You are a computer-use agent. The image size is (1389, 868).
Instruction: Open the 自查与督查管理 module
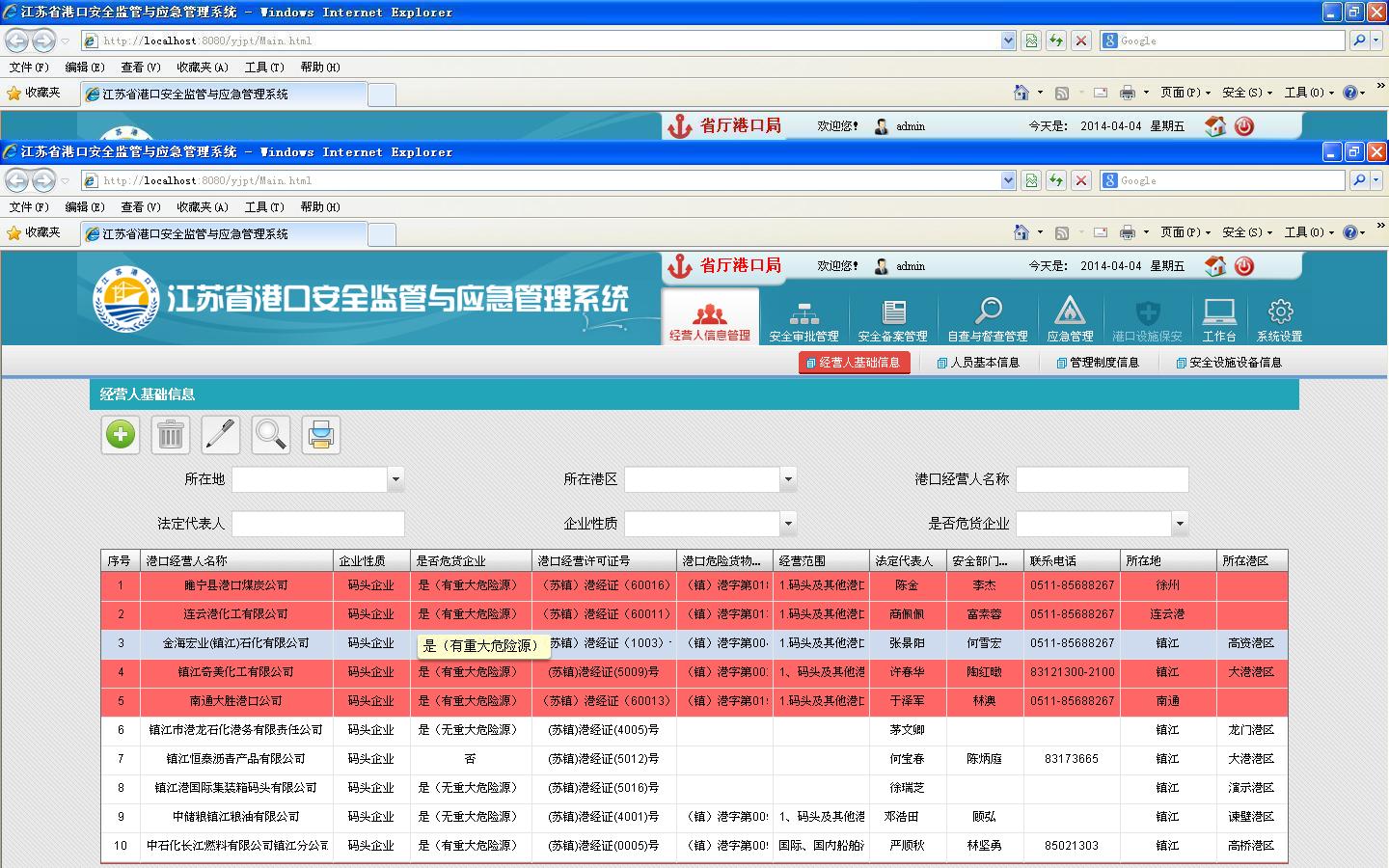click(987, 319)
